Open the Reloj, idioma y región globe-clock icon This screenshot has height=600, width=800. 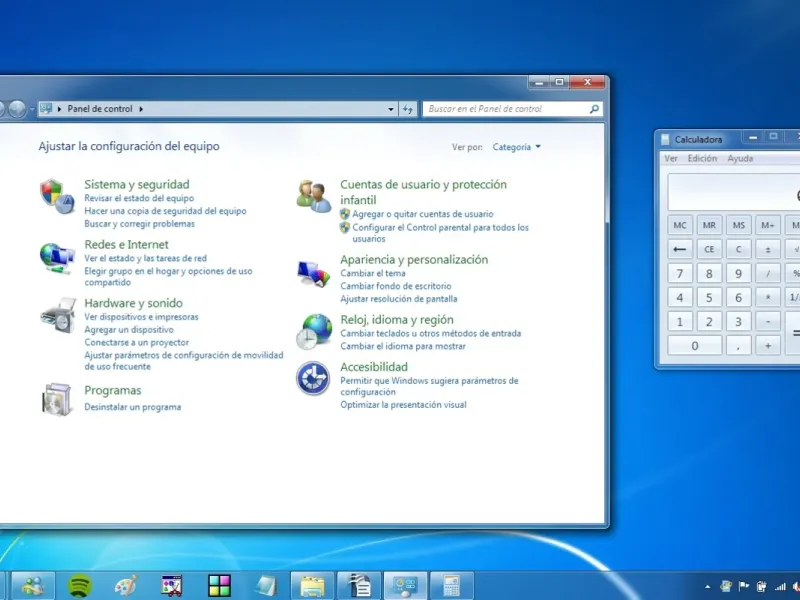(x=313, y=332)
